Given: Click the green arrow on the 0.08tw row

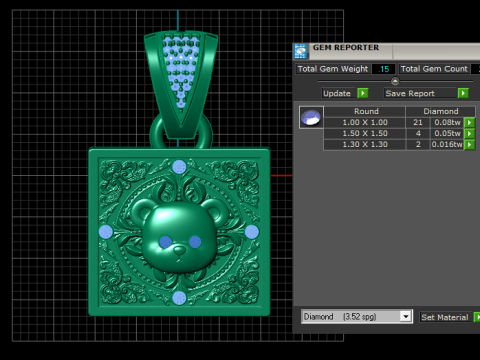Looking at the screenshot, I should click(469, 122).
